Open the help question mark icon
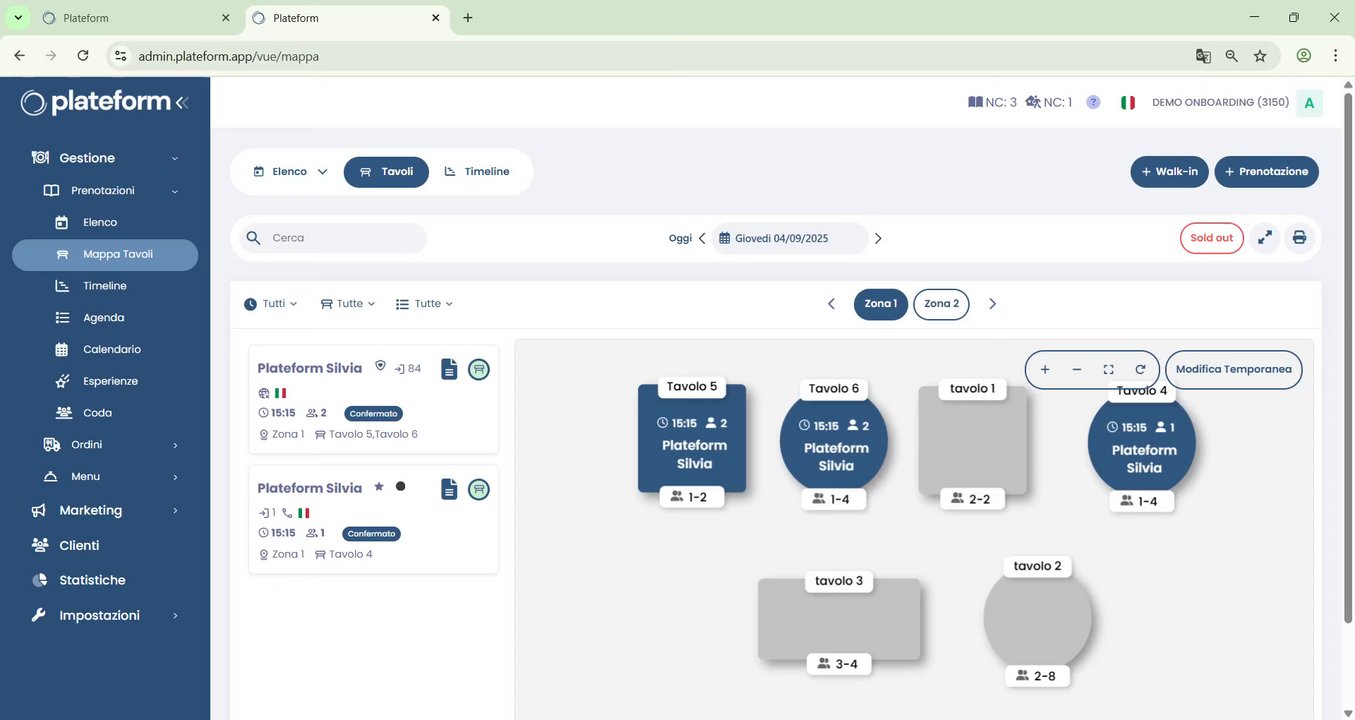 (1093, 102)
